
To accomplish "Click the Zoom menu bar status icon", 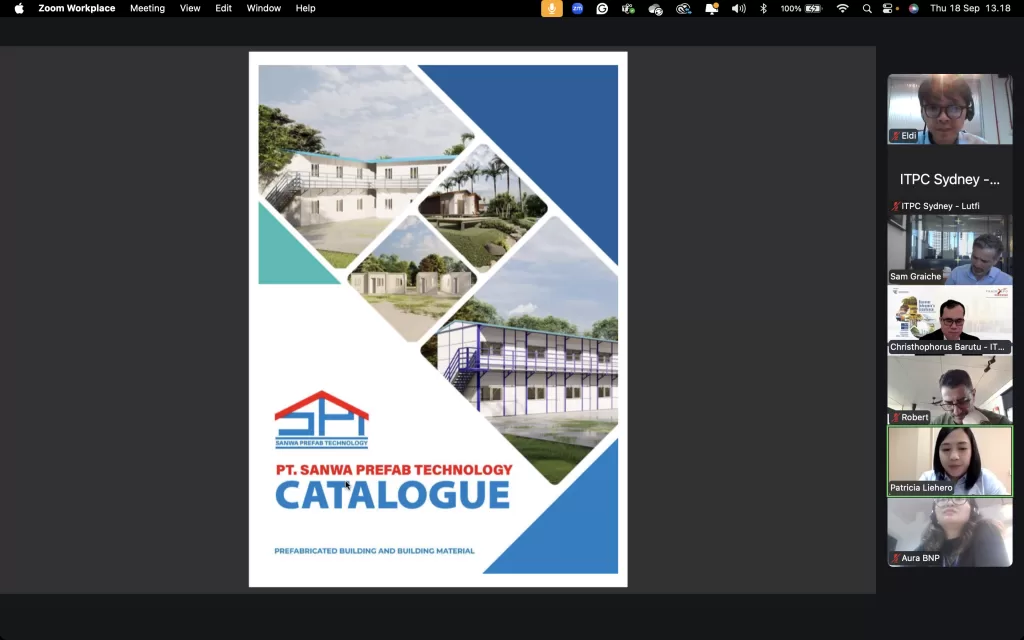I will point(577,8).
